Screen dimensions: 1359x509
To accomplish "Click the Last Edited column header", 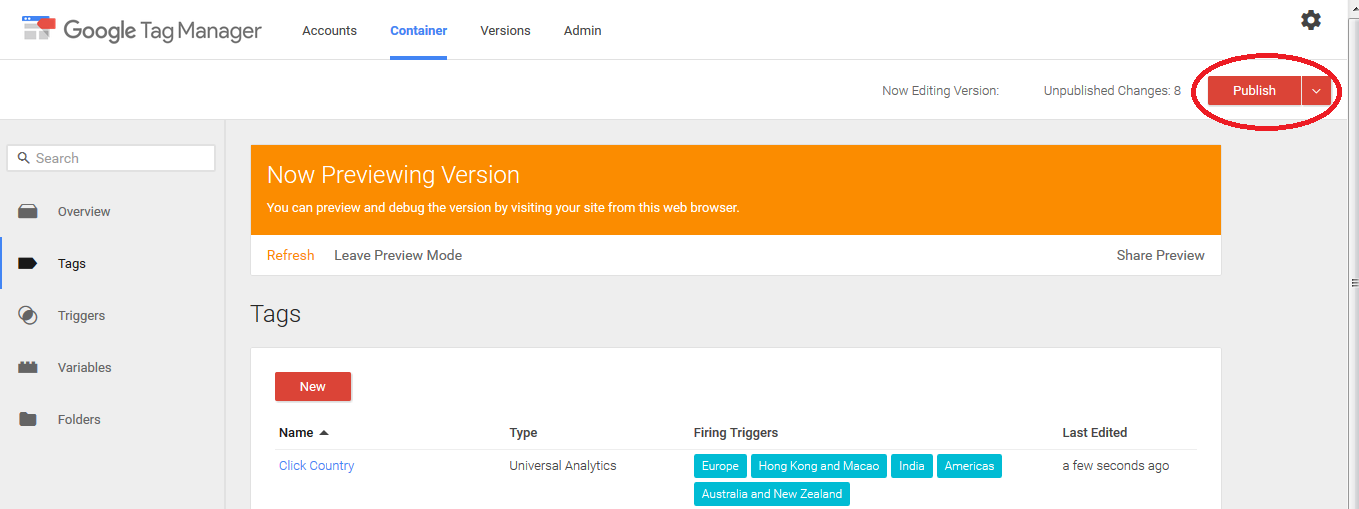I will coord(1094,433).
